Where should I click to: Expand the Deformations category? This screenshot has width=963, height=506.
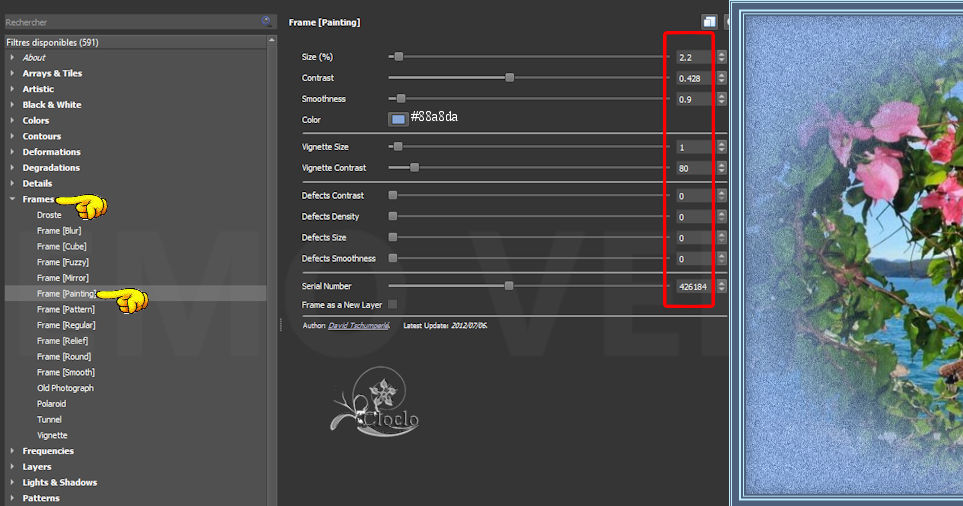pos(12,152)
